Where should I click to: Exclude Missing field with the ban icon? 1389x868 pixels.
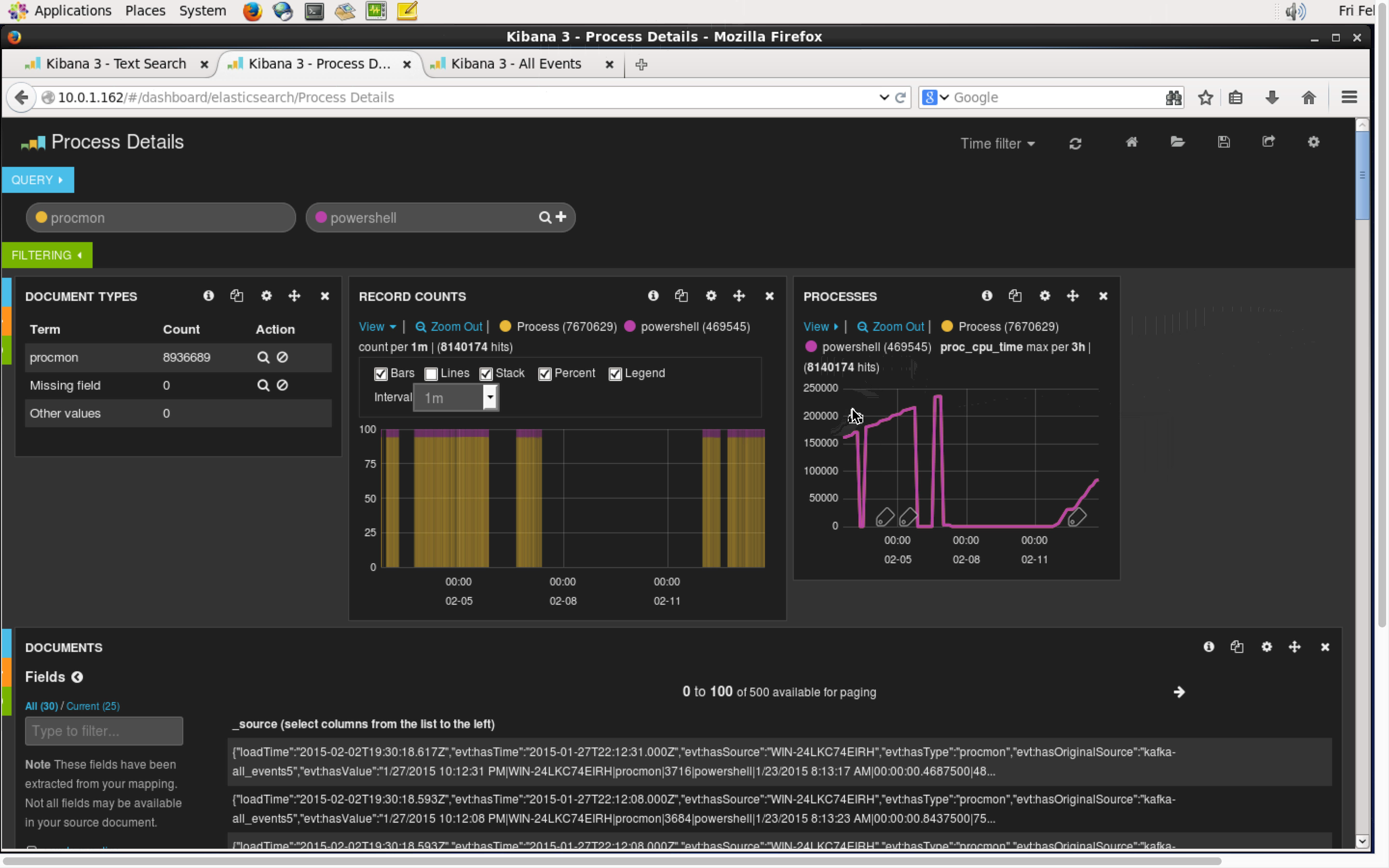click(282, 385)
